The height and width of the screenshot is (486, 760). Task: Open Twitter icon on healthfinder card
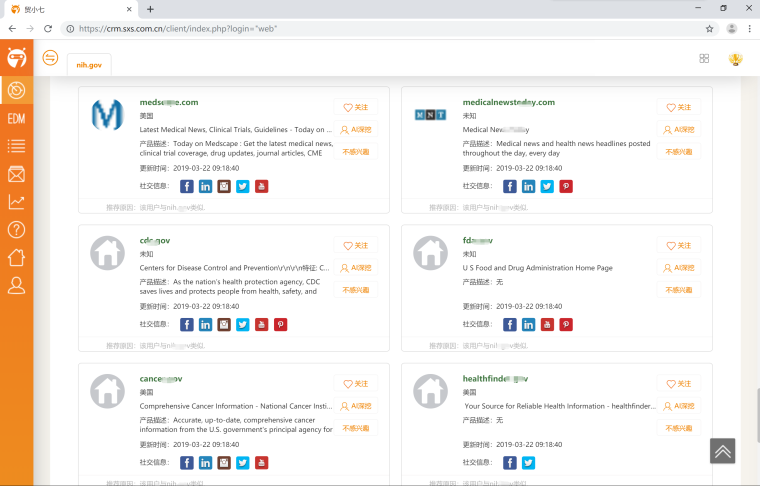click(x=528, y=462)
